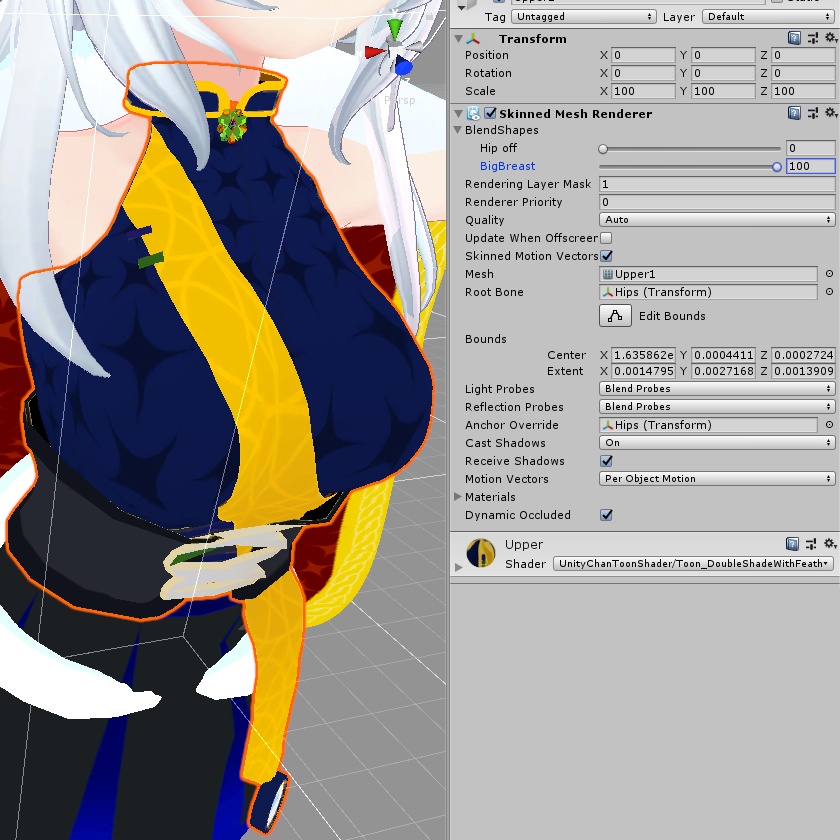Click the Scale X input field

(x=643, y=91)
